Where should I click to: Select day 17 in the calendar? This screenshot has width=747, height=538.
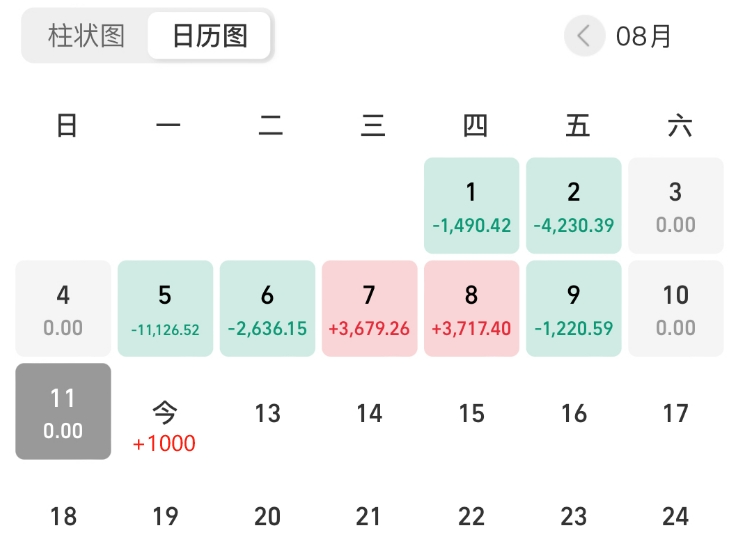point(676,413)
